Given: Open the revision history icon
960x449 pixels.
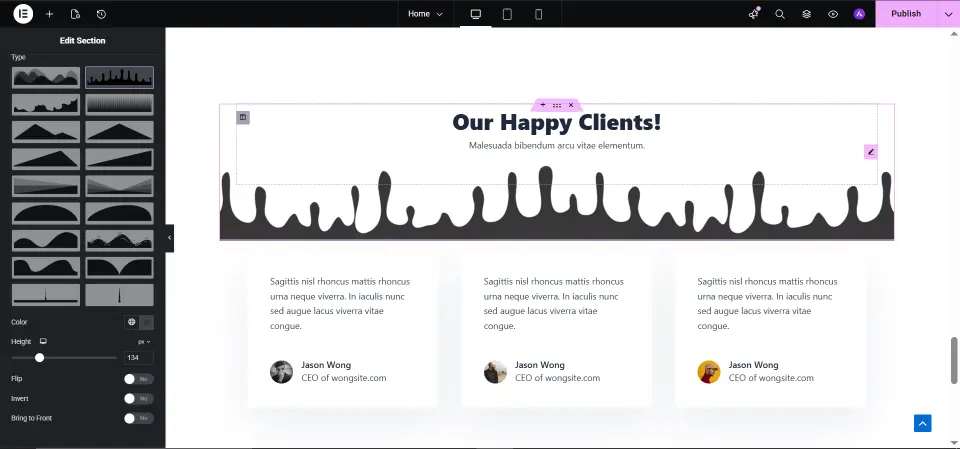Looking at the screenshot, I should click(x=102, y=14).
